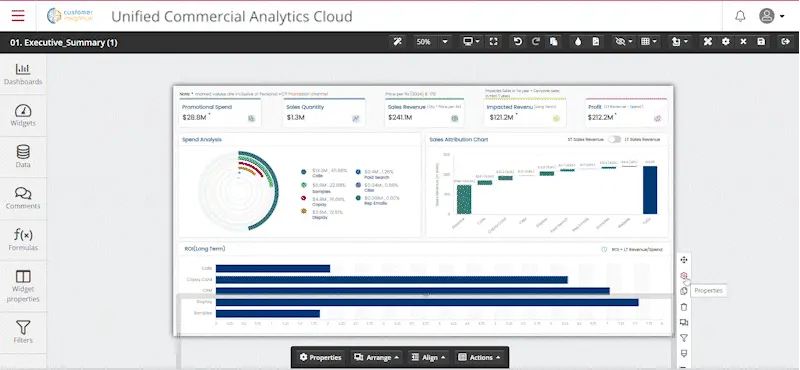Click the exit arrow icon in toolbar

785,42
